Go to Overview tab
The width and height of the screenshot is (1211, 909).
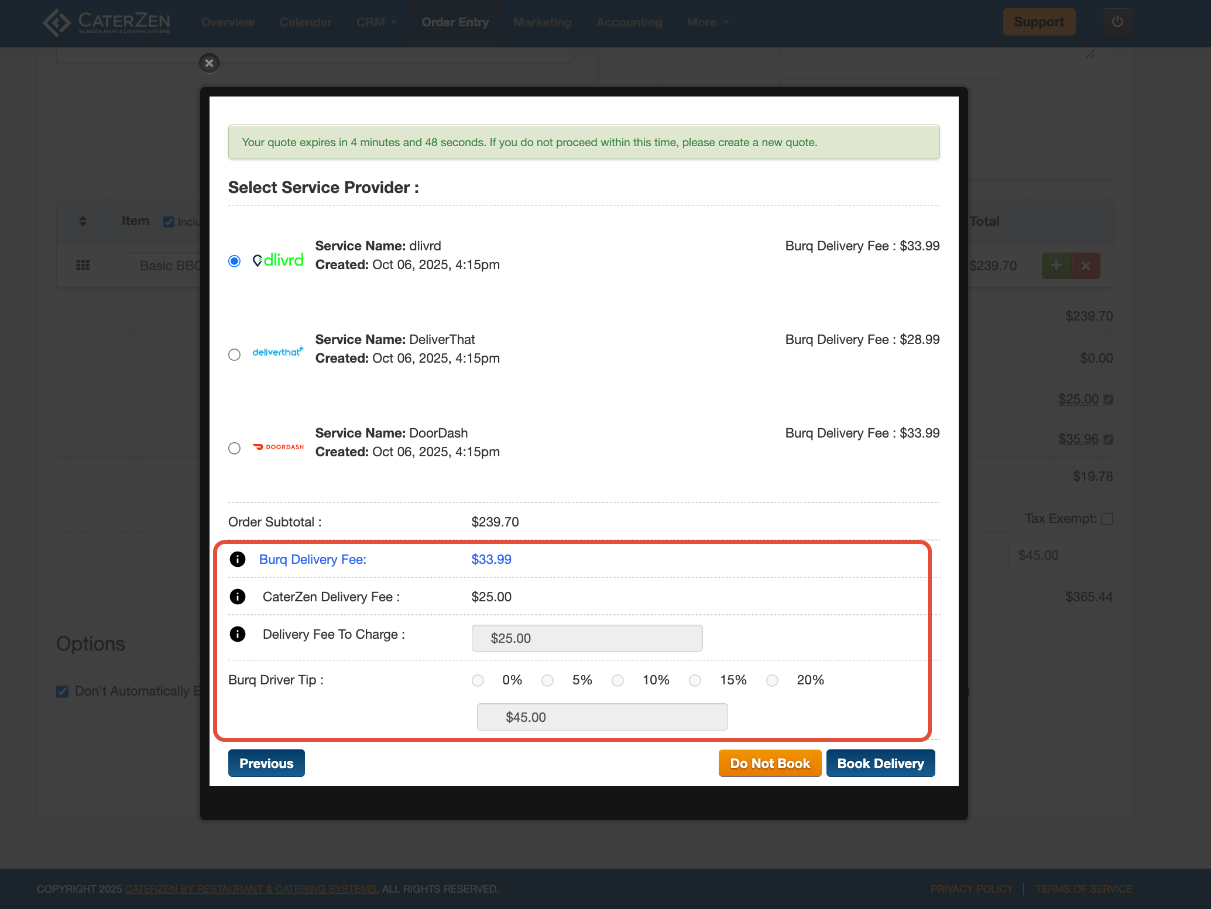(227, 22)
